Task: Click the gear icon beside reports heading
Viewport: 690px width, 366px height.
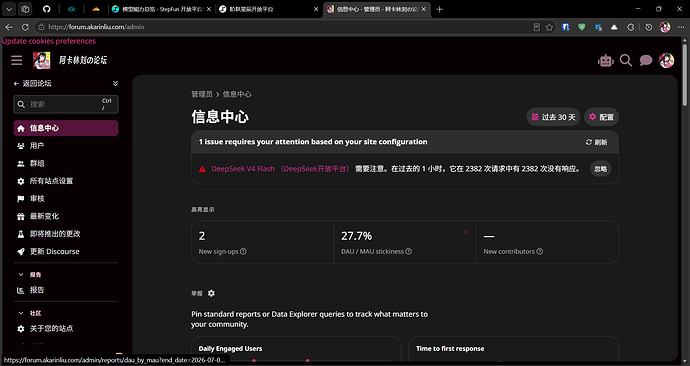Action: coord(211,293)
